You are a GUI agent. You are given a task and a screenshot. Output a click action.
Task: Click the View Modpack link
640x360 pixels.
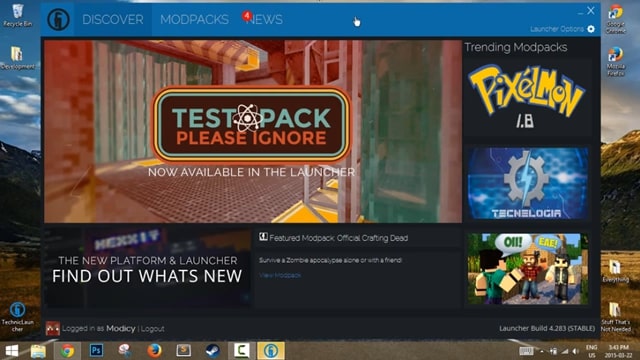(280, 276)
